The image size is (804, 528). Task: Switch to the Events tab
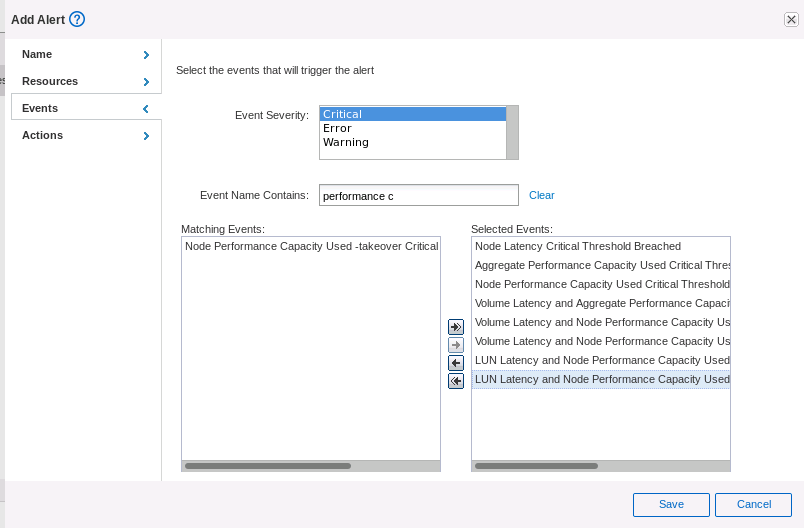40,108
